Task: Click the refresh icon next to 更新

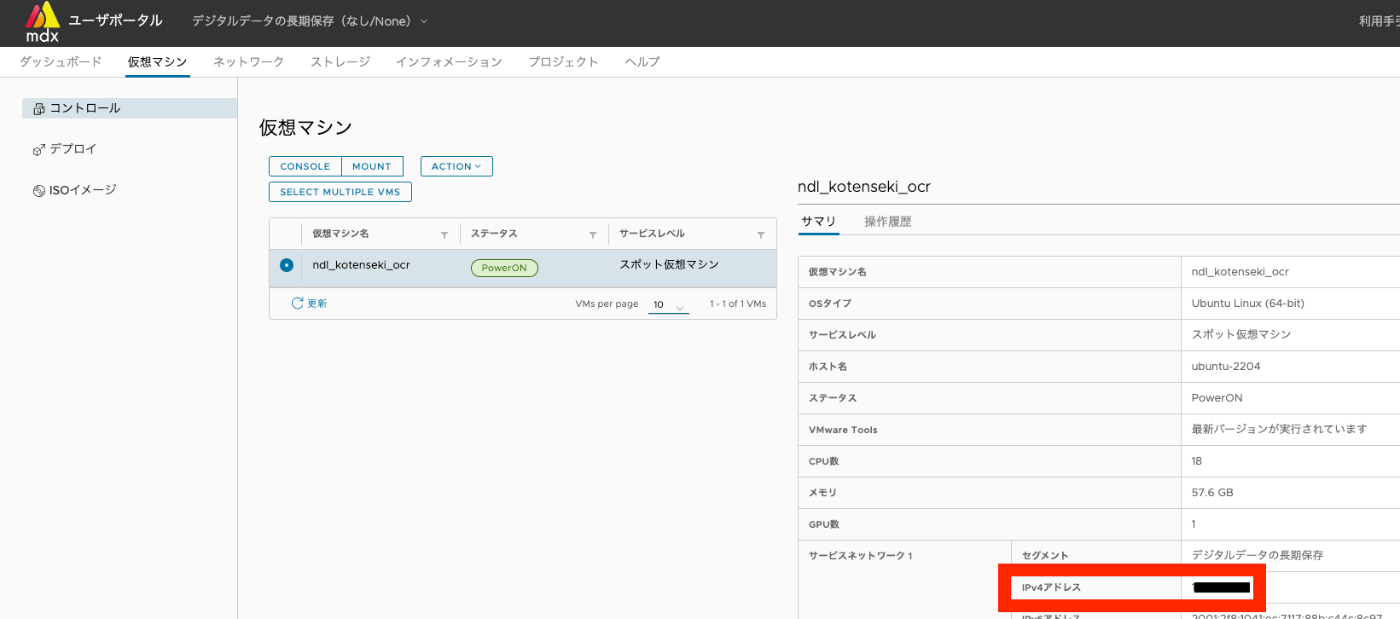Action: point(297,303)
